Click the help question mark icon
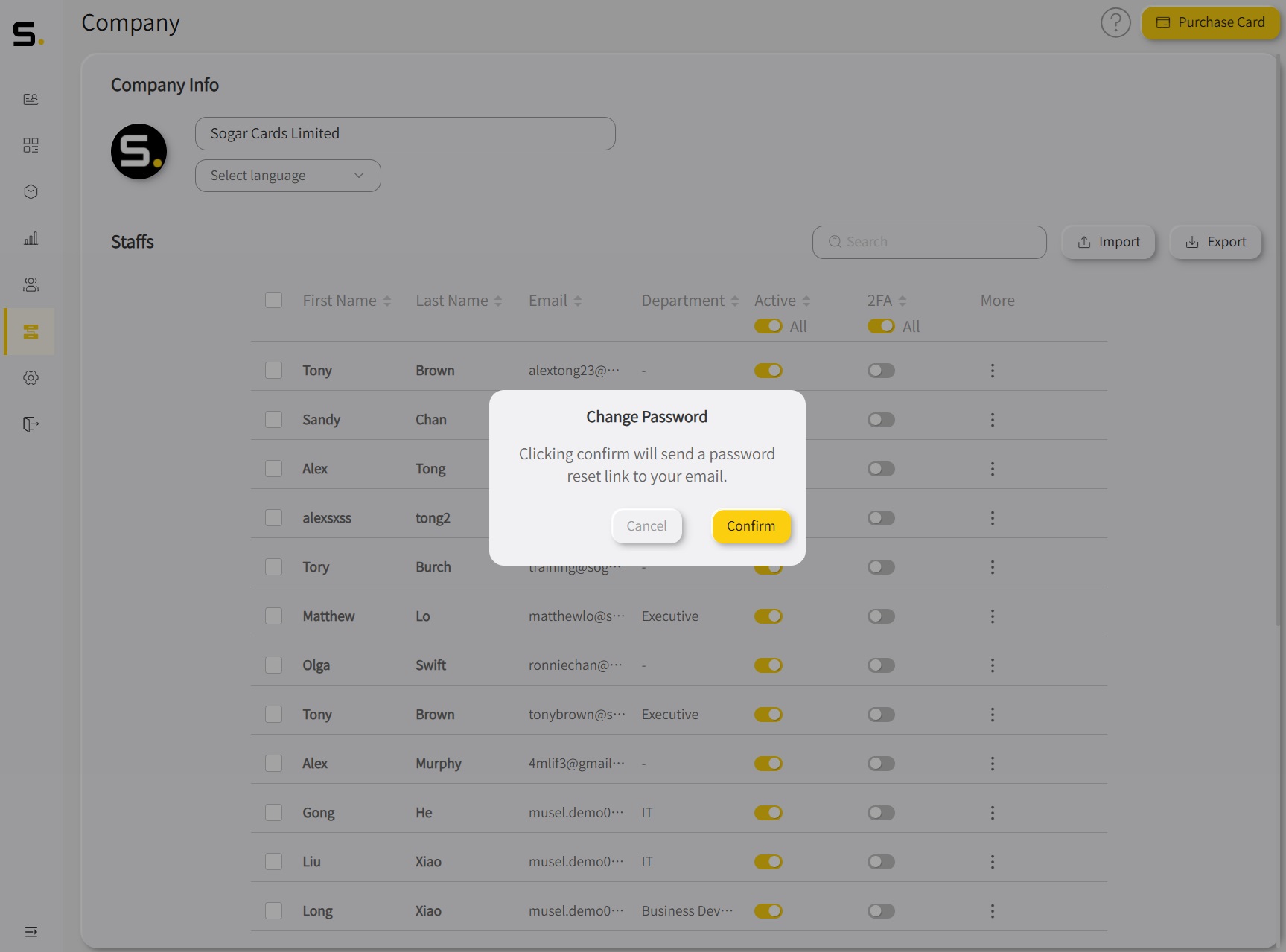This screenshot has height=952, width=1286. [1115, 23]
